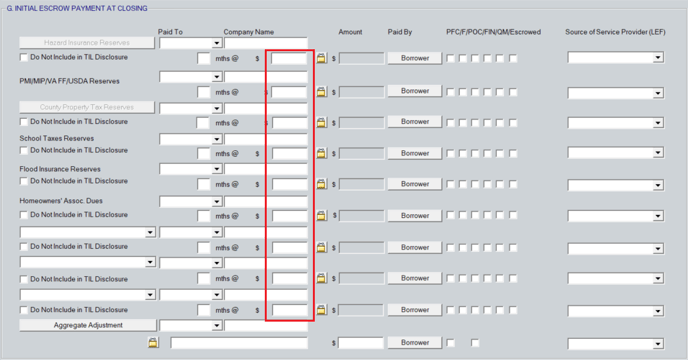The width and height of the screenshot is (688, 360).
Task: Click the Aggregate Adjustment button
Action: (88, 325)
